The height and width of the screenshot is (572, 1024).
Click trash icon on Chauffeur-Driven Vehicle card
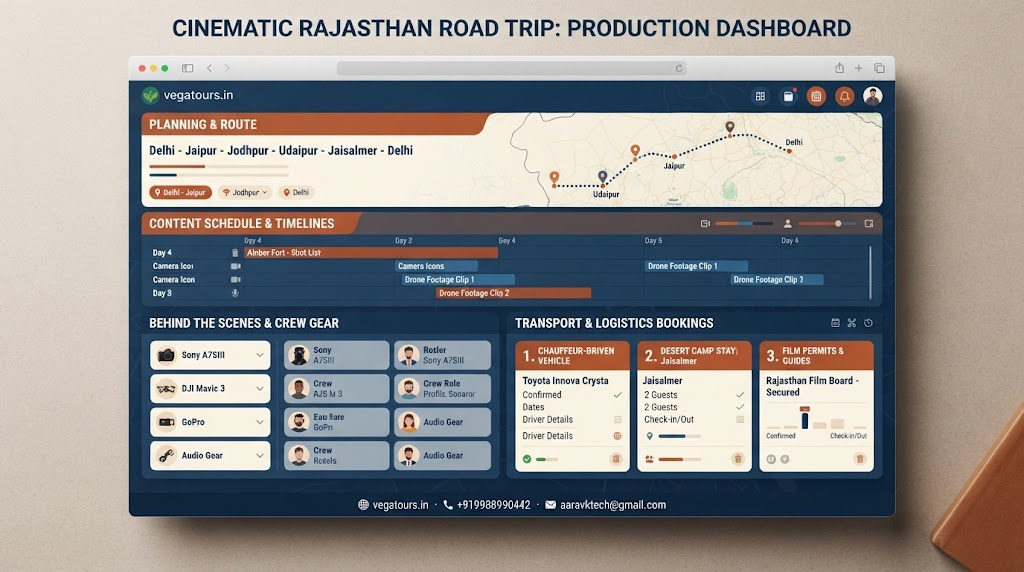click(616, 459)
